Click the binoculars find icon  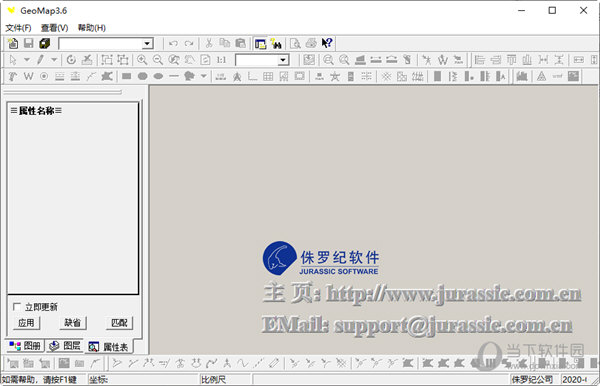pos(276,44)
